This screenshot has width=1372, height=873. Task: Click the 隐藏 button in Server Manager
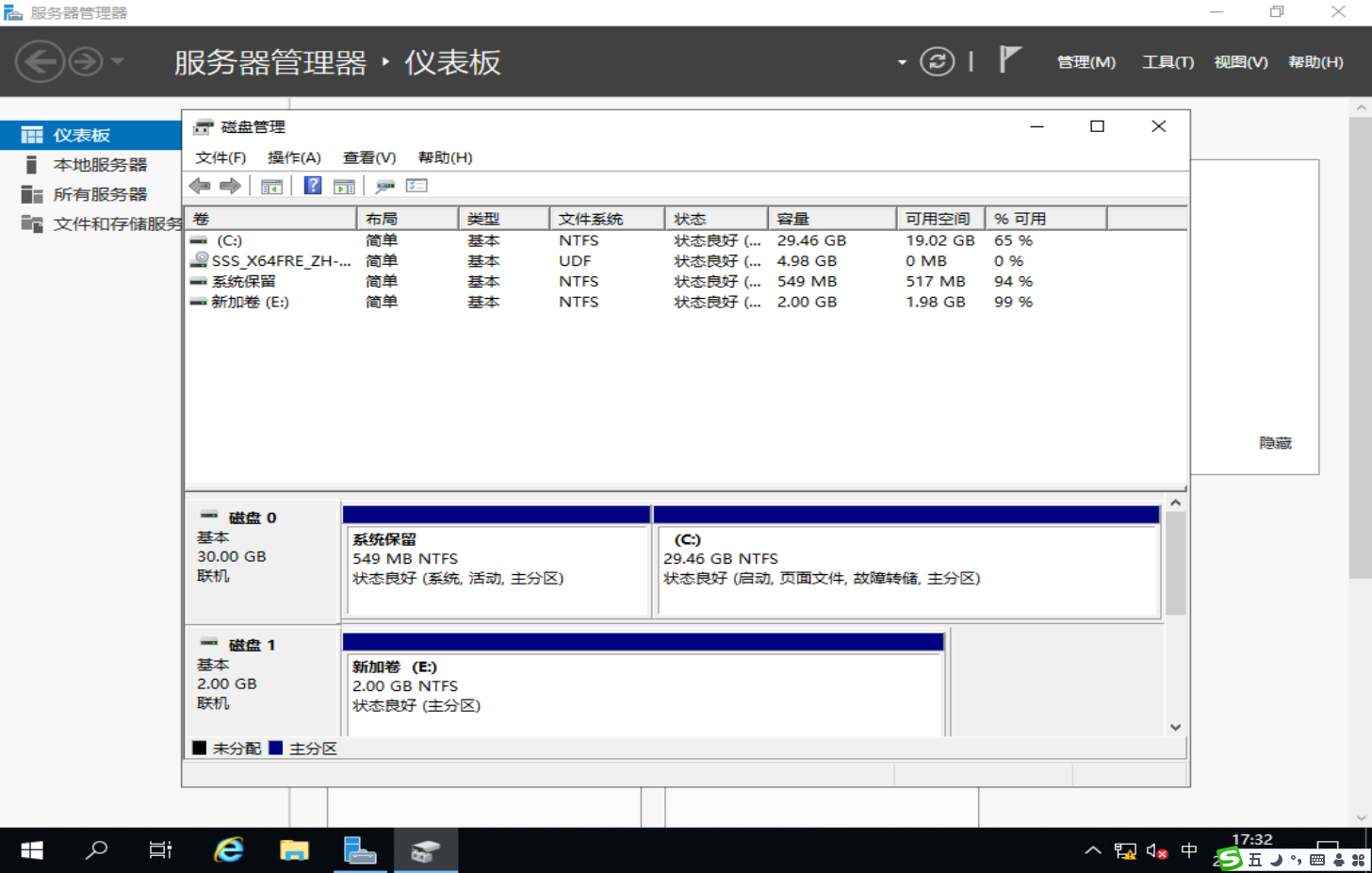(x=1275, y=443)
